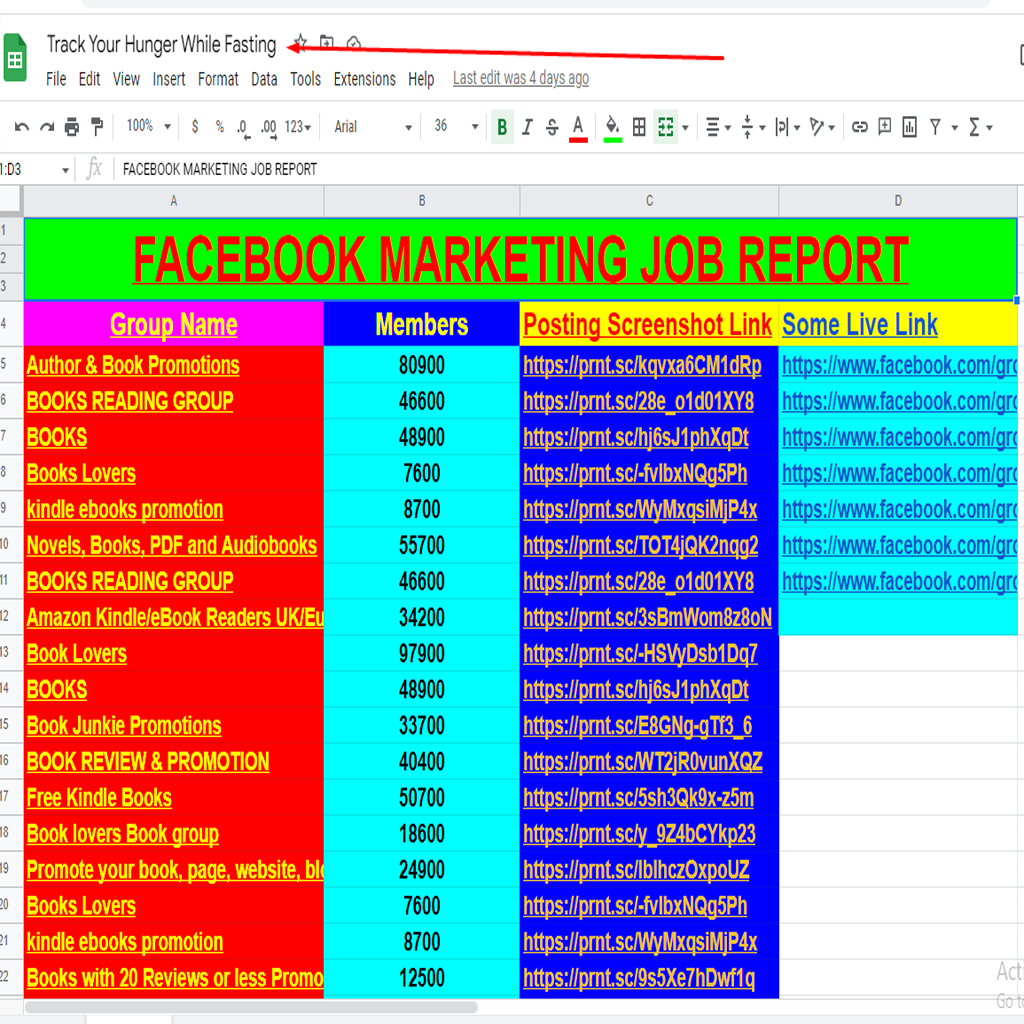Click the 'Book Junkie Promotions' link
Image resolution: width=1024 pixels, height=1024 pixels.
pyautogui.click(x=124, y=726)
